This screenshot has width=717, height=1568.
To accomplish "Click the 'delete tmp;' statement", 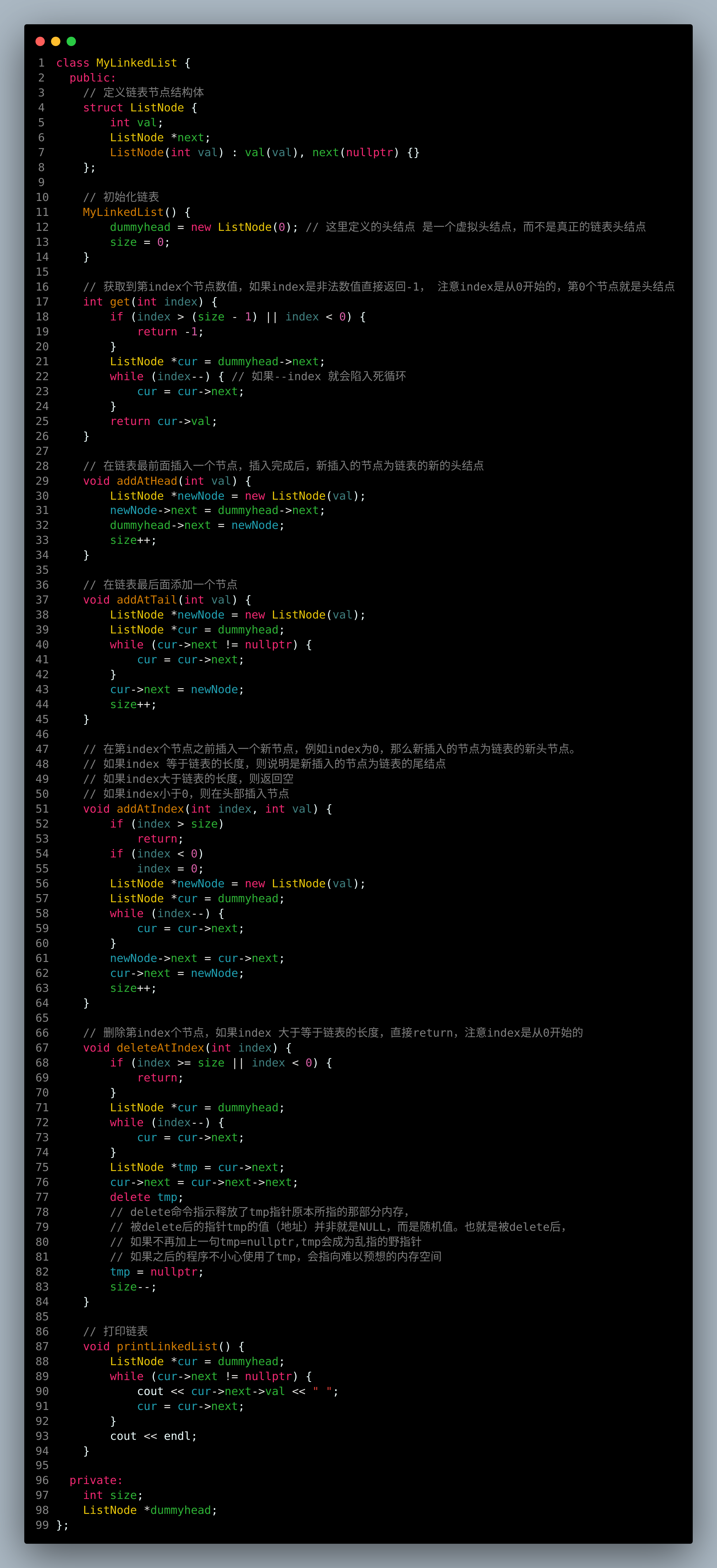I will click(147, 1197).
